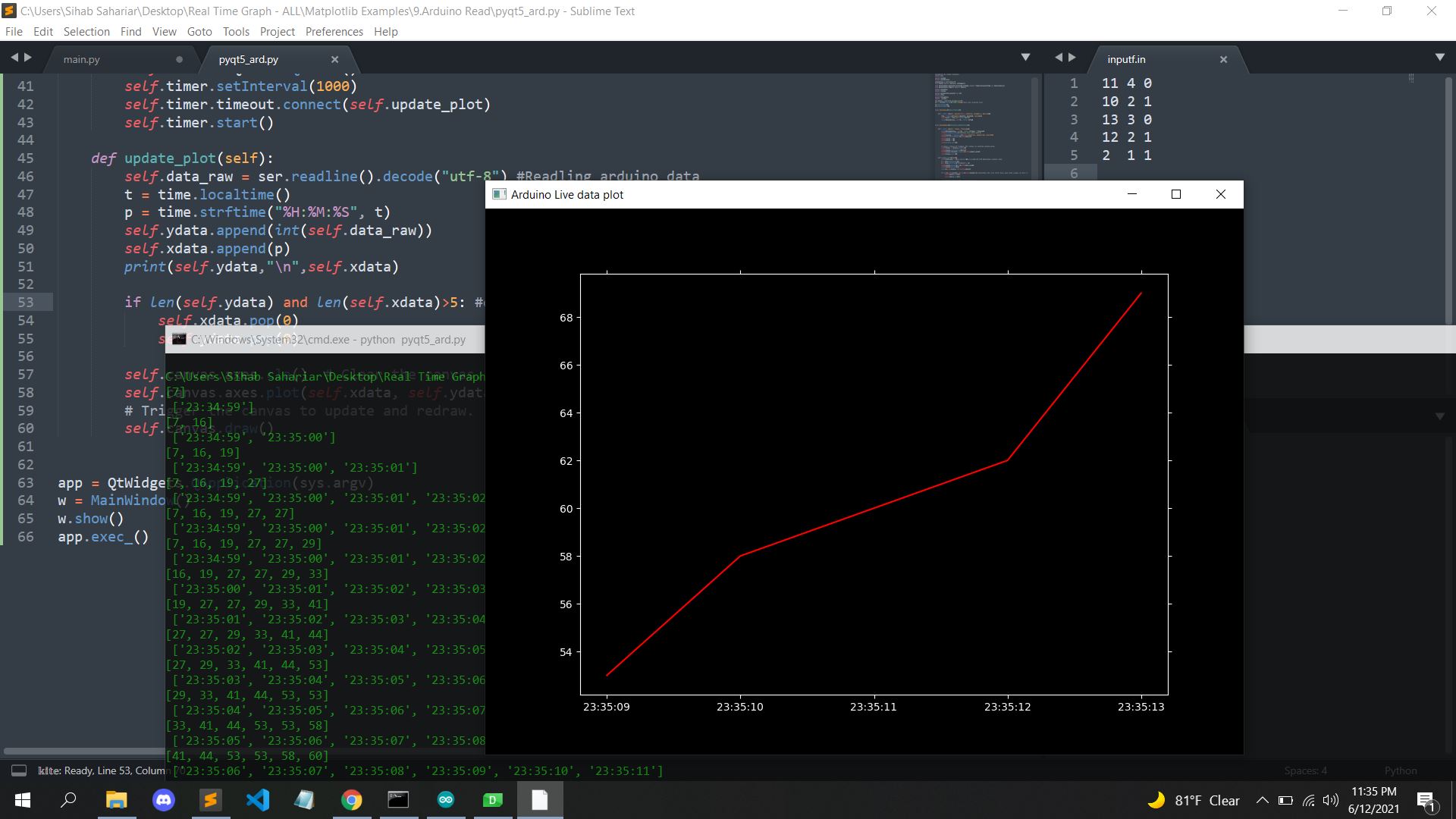Open the Find menu
Viewport: 1456px width, 819px height.
coord(130,31)
